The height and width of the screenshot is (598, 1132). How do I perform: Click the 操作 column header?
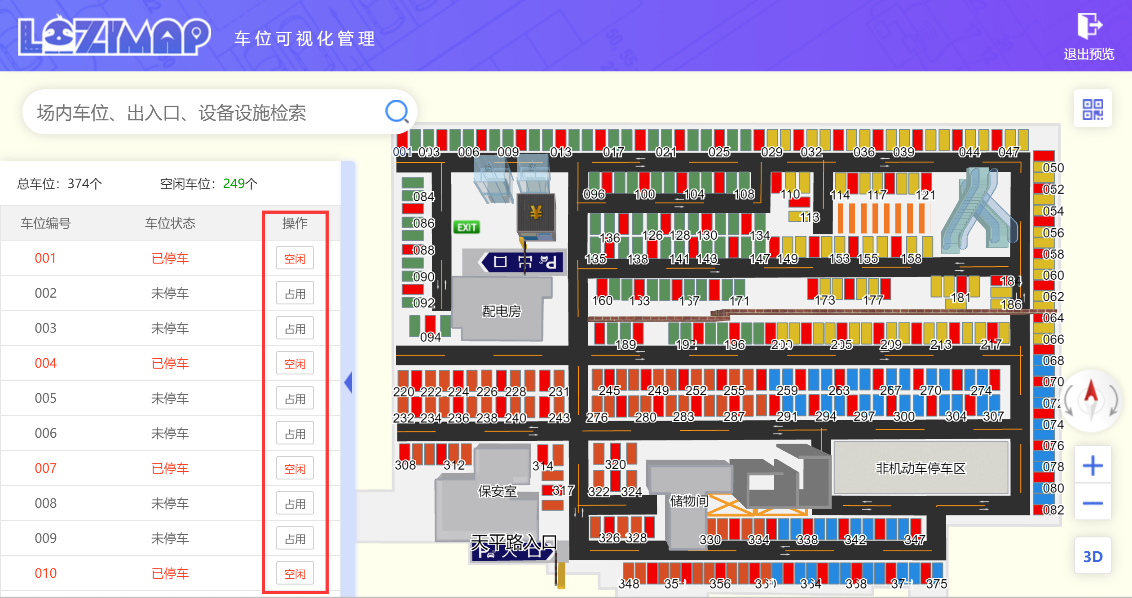pyautogui.click(x=295, y=223)
